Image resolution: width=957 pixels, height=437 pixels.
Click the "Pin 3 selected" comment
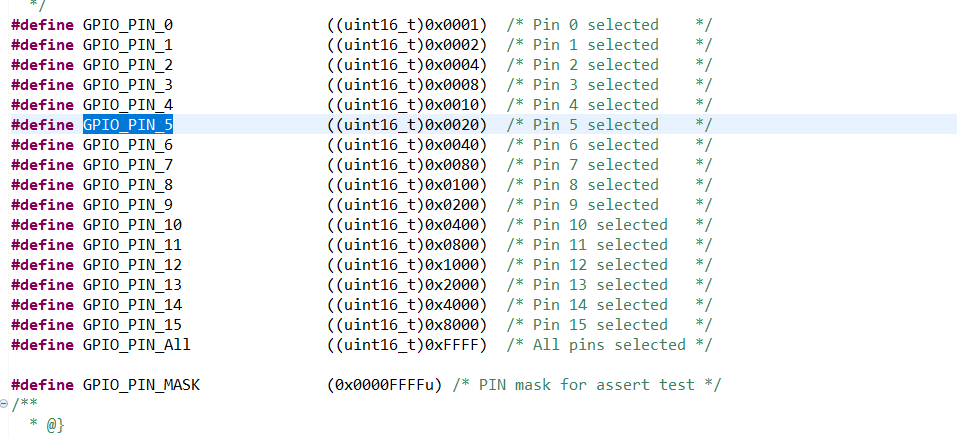595,85
